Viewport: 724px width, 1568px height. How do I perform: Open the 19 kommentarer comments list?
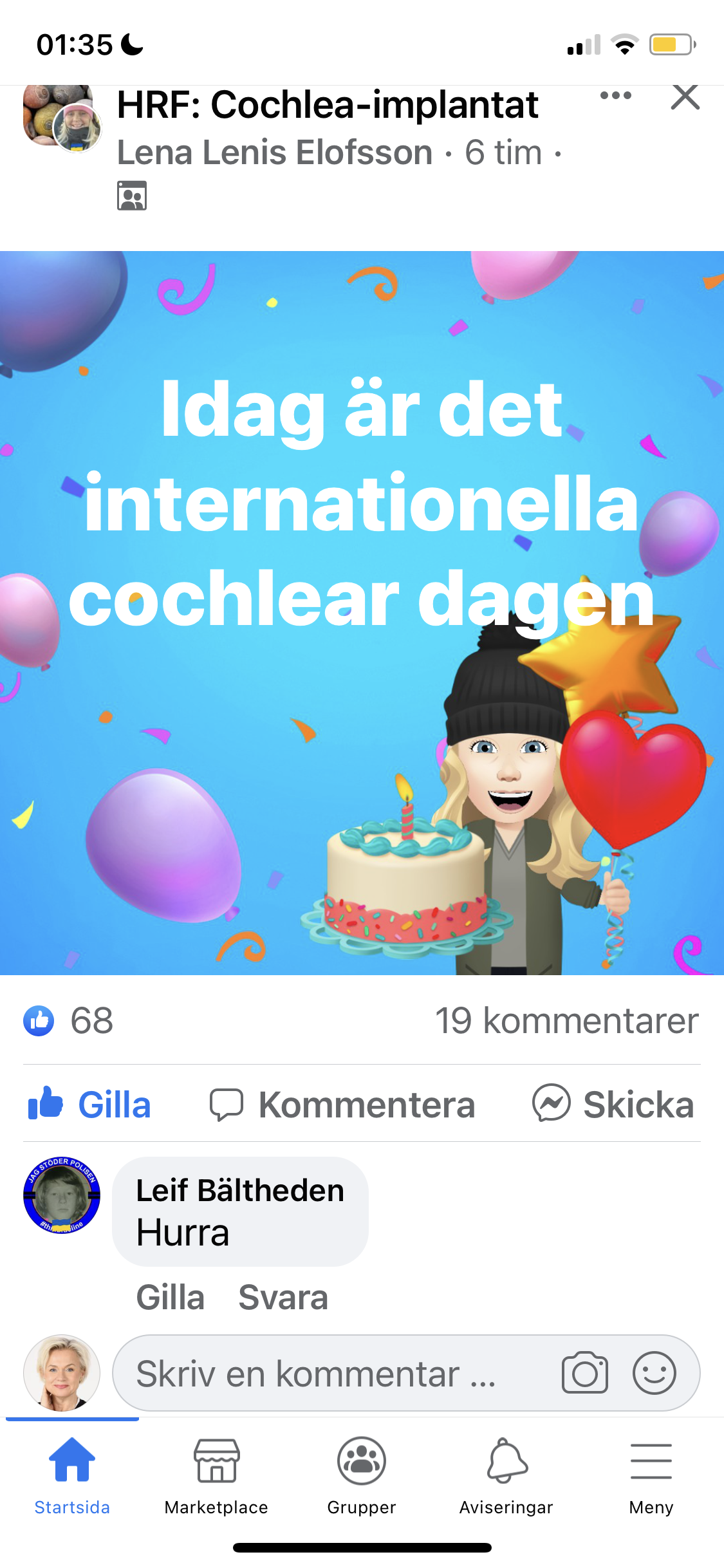[567, 1021]
